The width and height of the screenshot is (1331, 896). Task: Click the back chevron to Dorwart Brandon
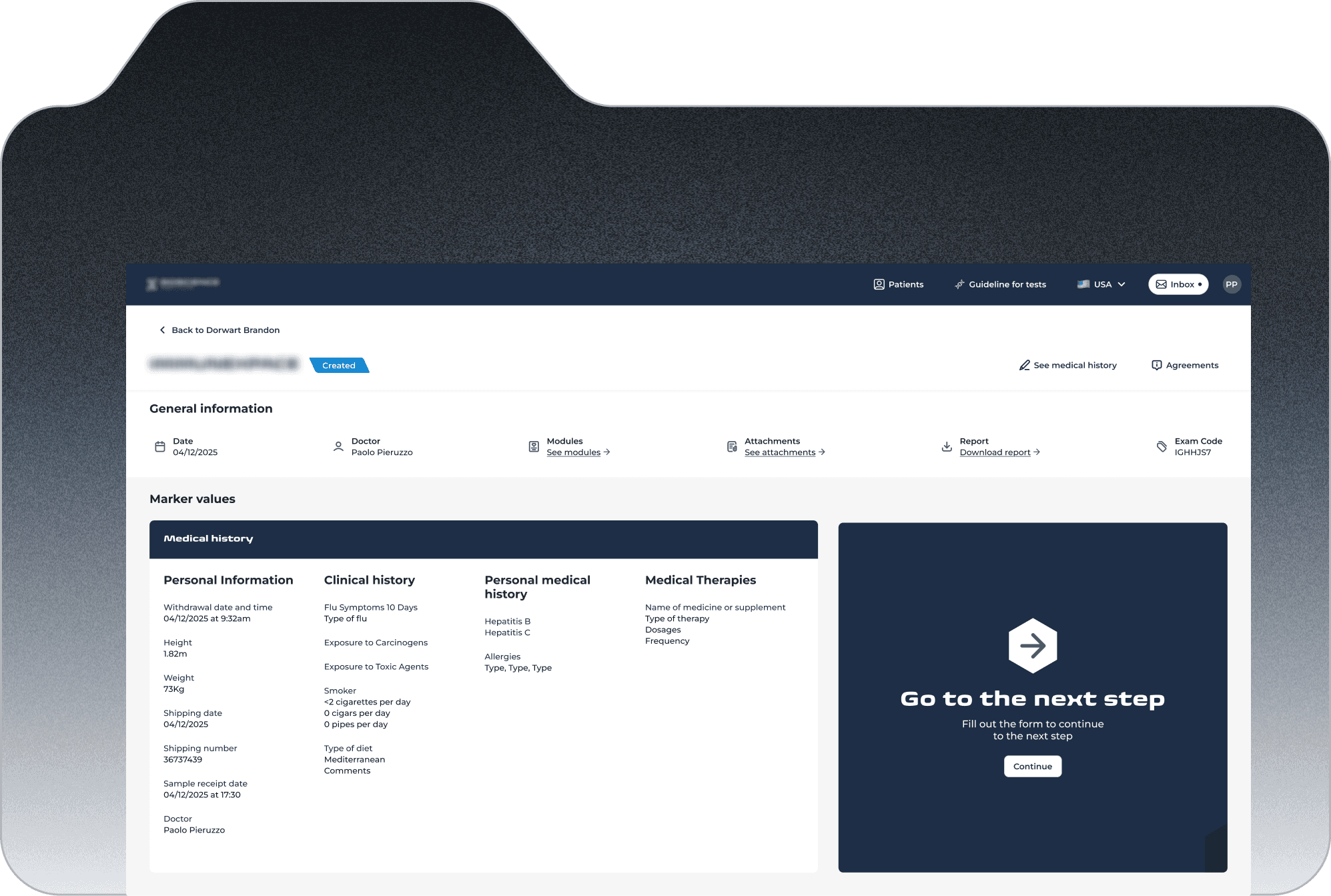pyautogui.click(x=162, y=330)
